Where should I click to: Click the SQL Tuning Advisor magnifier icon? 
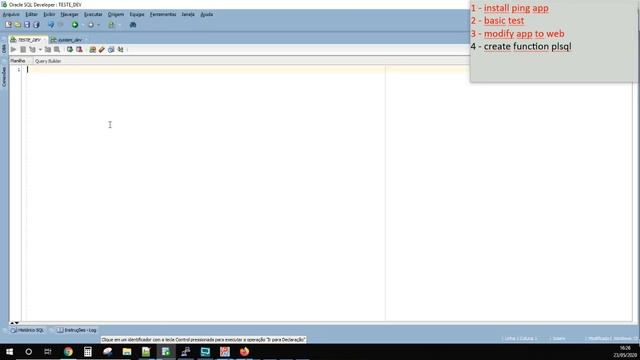[x=57, y=49]
